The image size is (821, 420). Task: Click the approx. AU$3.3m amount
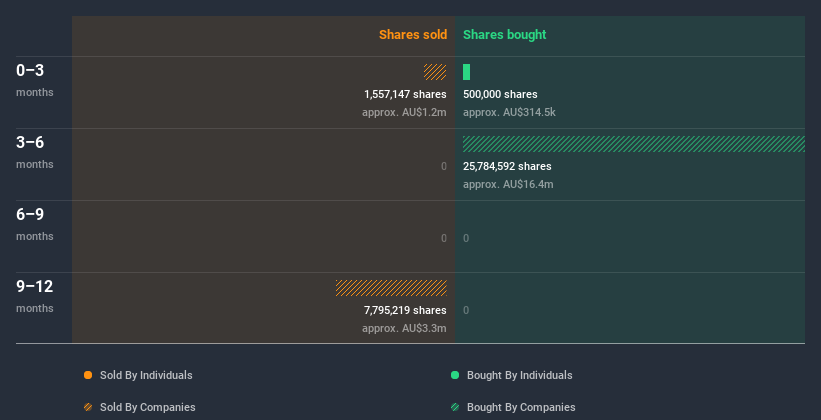coord(404,328)
